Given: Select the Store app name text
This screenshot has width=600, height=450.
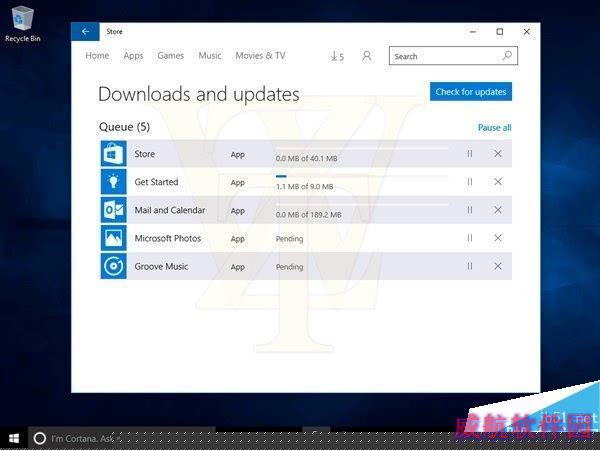Looking at the screenshot, I should click(x=145, y=154).
